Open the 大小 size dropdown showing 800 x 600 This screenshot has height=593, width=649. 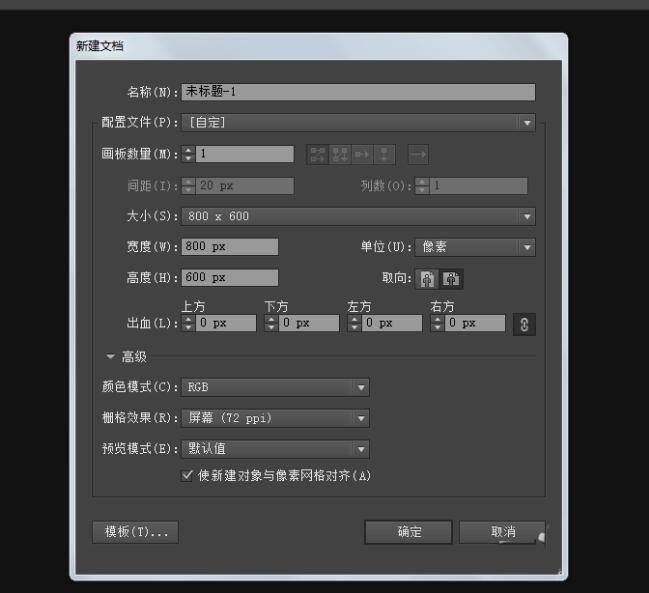[x=358, y=216]
